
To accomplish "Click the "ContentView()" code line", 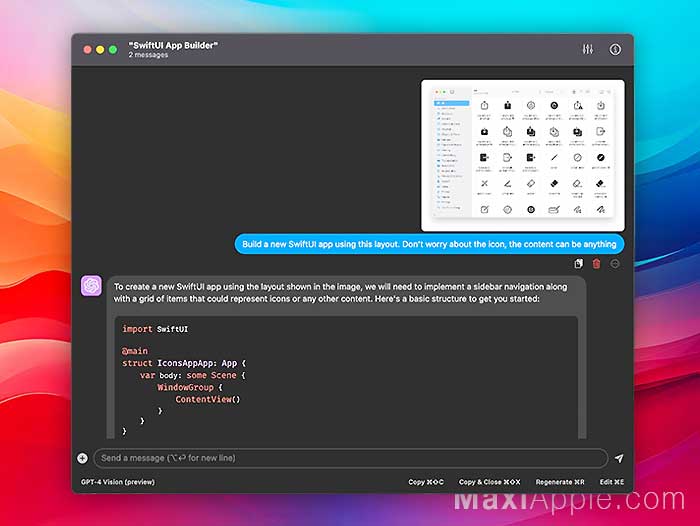I will [x=208, y=399].
